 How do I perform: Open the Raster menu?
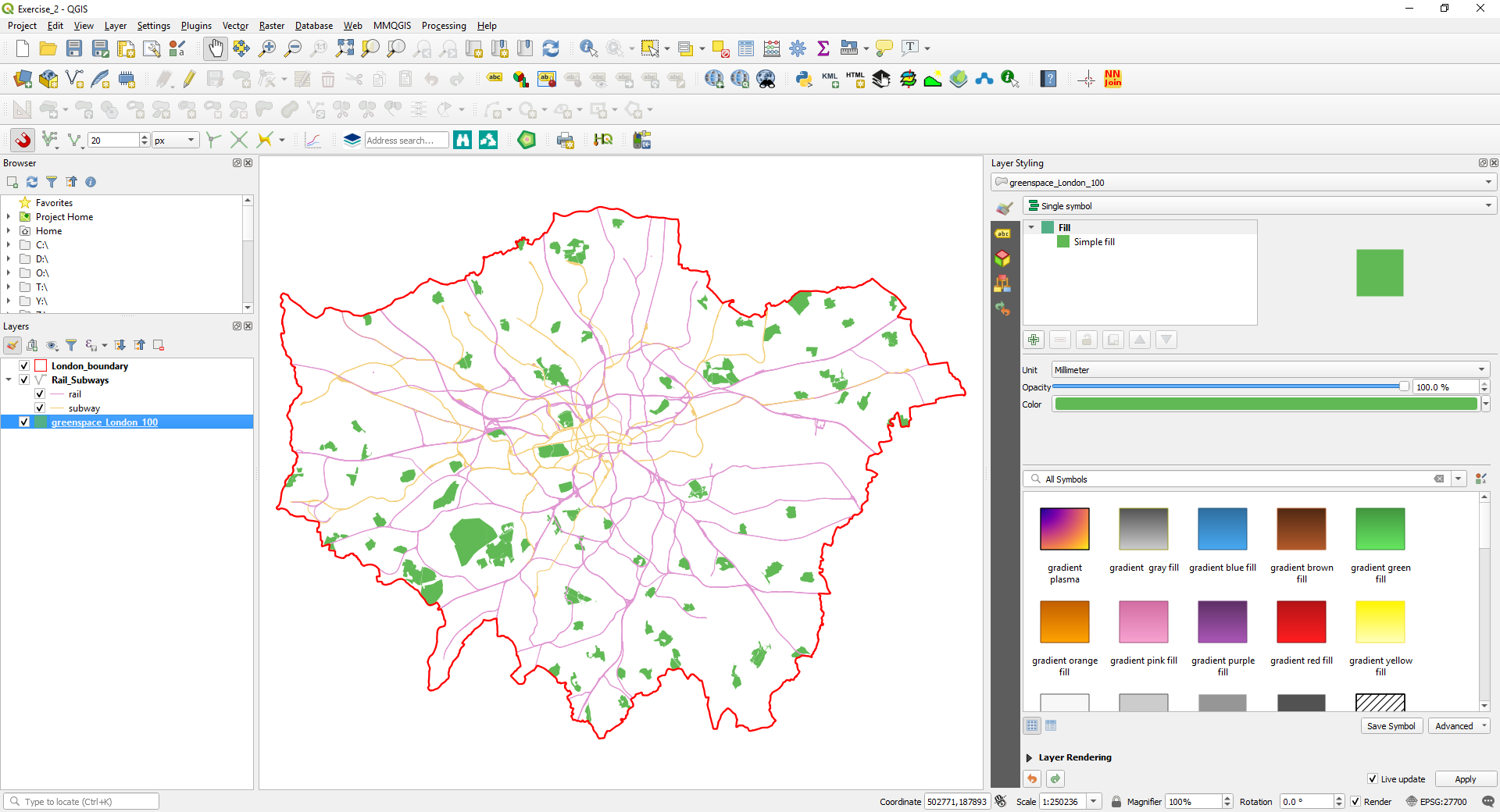coord(272,26)
